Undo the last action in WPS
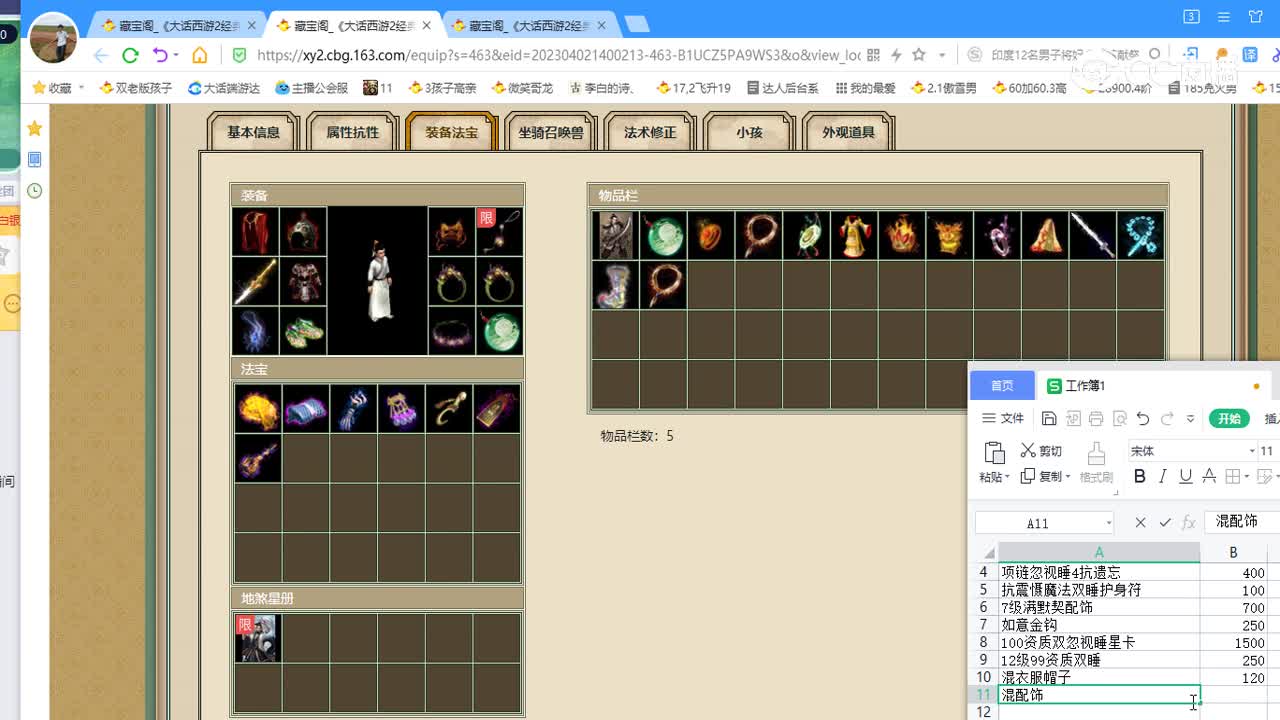 pyautogui.click(x=1143, y=418)
